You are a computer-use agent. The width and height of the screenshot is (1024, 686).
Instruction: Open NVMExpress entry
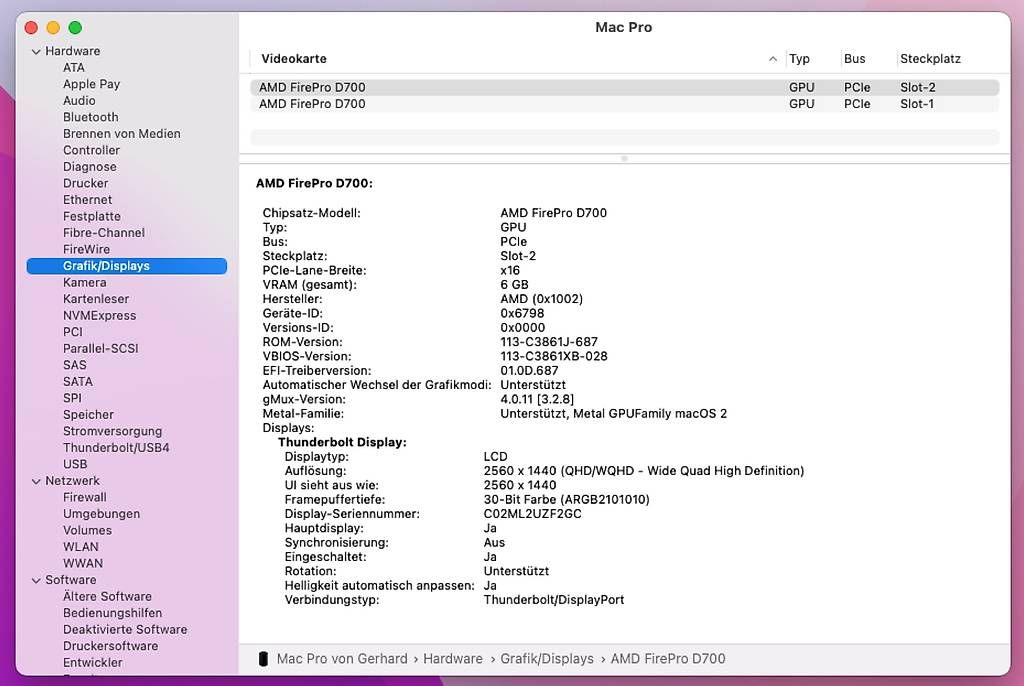99,316
